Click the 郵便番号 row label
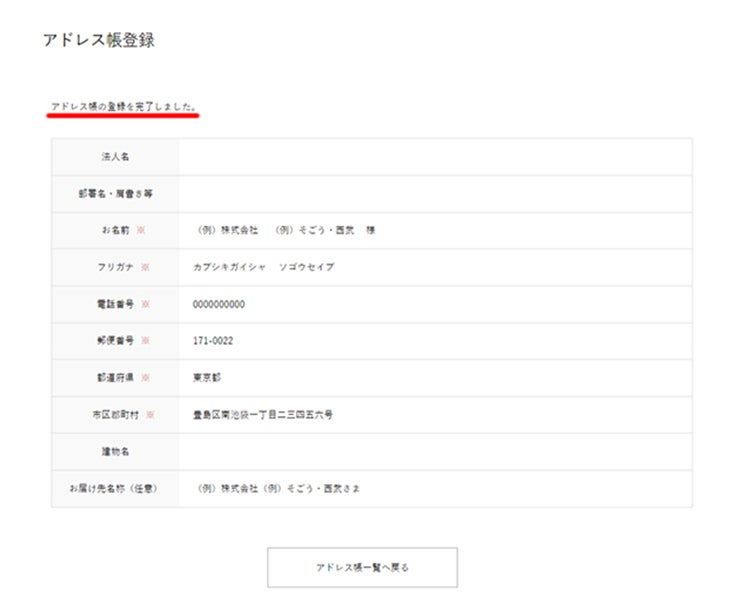The width and height of the screenshot is (750, 600). pos(115,341)
